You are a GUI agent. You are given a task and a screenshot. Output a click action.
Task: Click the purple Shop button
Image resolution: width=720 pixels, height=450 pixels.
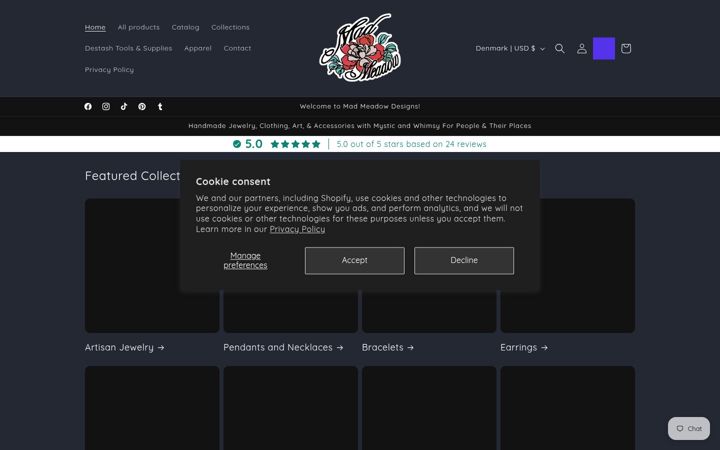pyautogui.click(x=604, y=48)
